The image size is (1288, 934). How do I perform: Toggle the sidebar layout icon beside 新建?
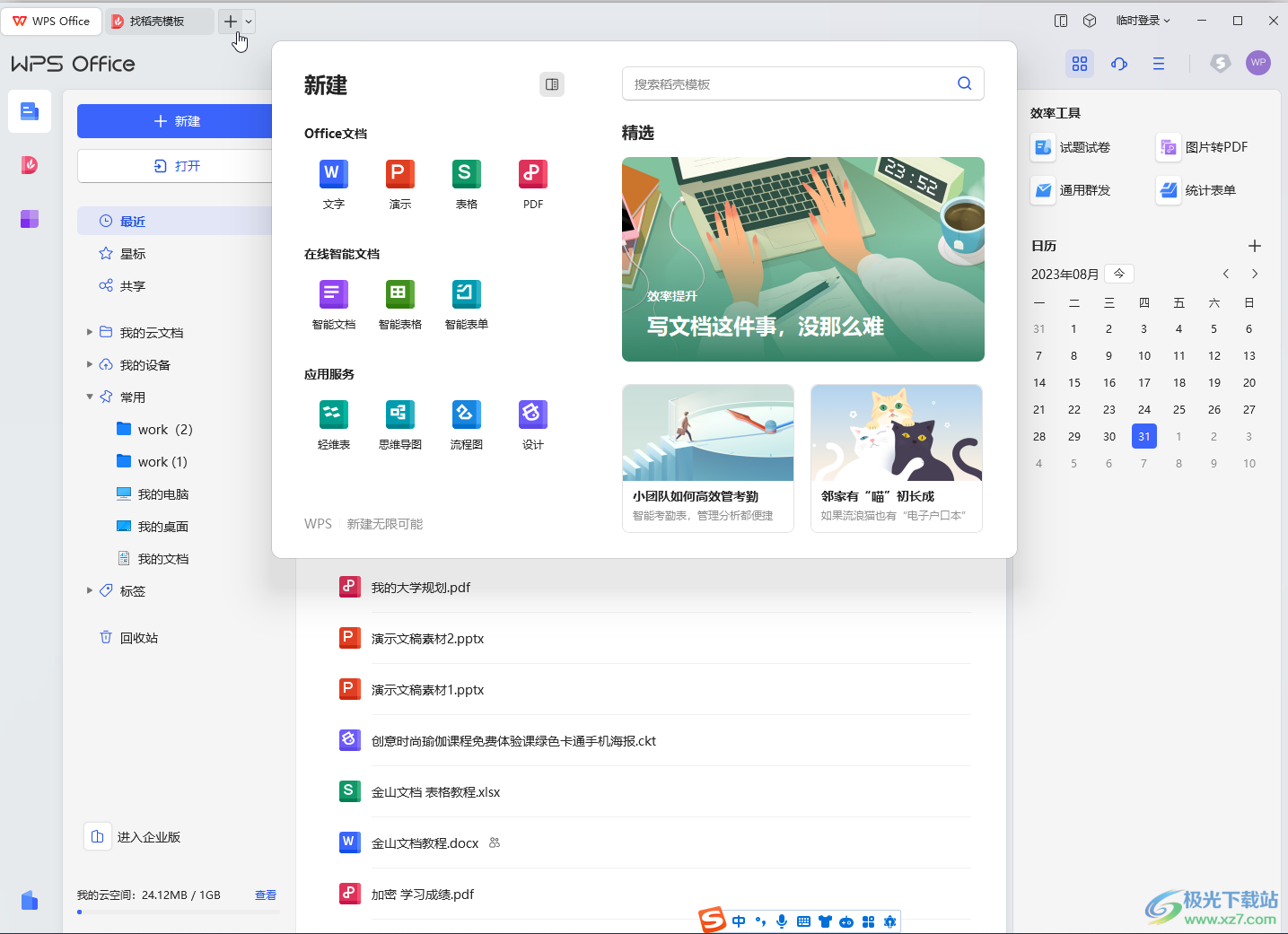tap(552, 84)
